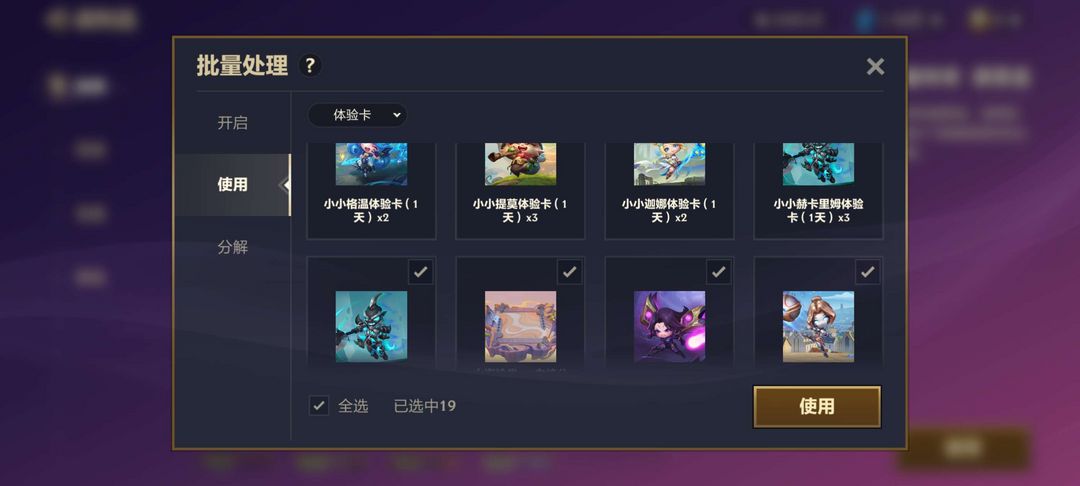Select the 小小格温体验卡 card image
1080x486 pixels.
point(371,165)
